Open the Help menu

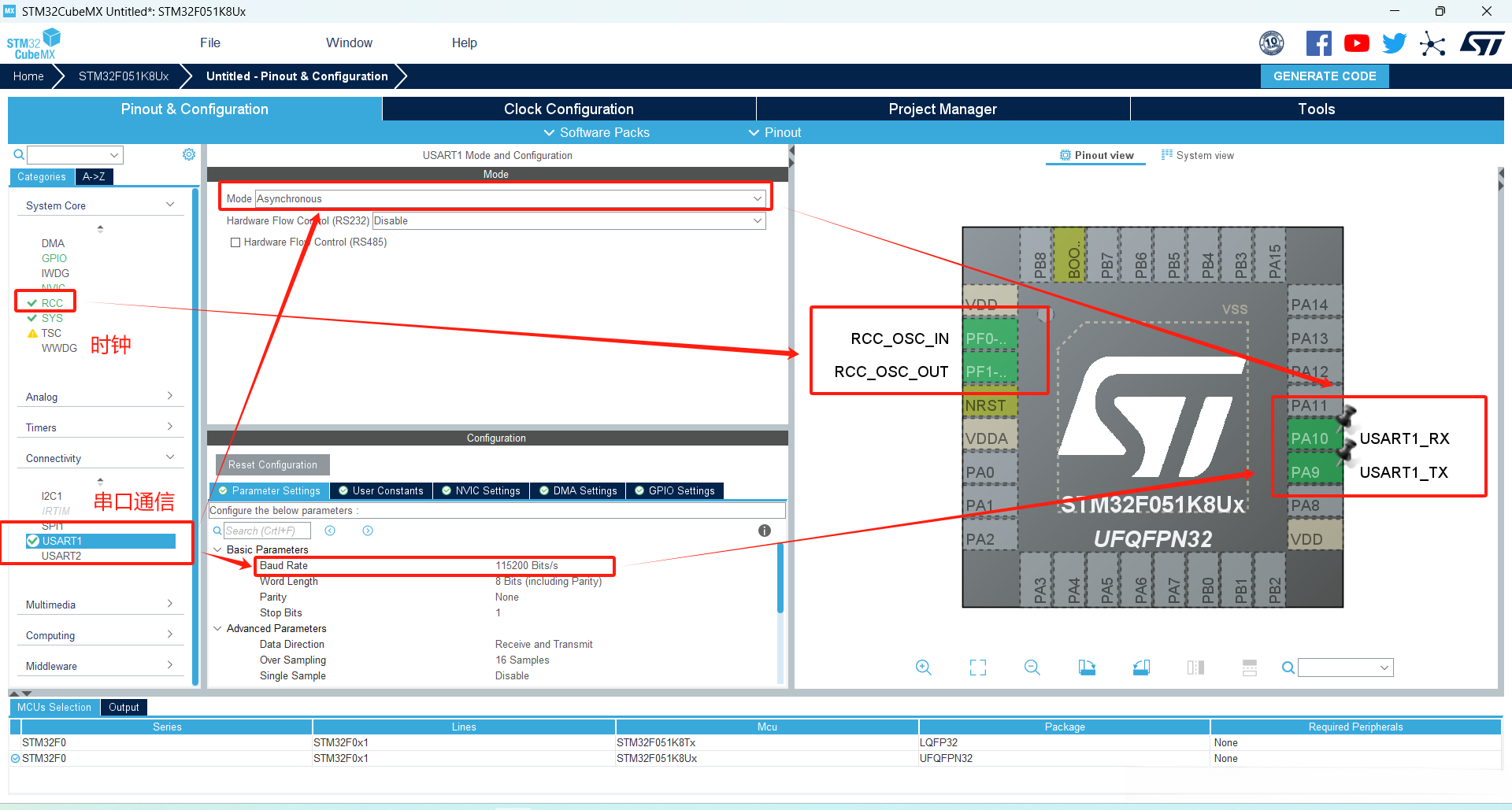[465, 43]
